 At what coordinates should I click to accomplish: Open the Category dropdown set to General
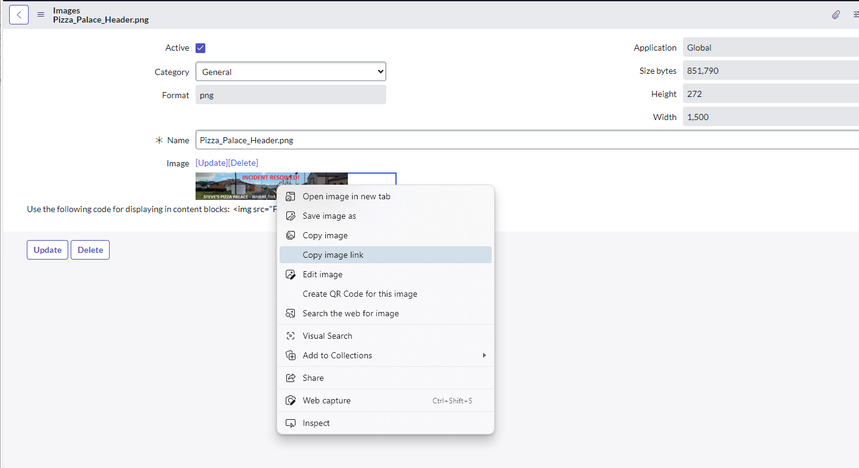290,71
